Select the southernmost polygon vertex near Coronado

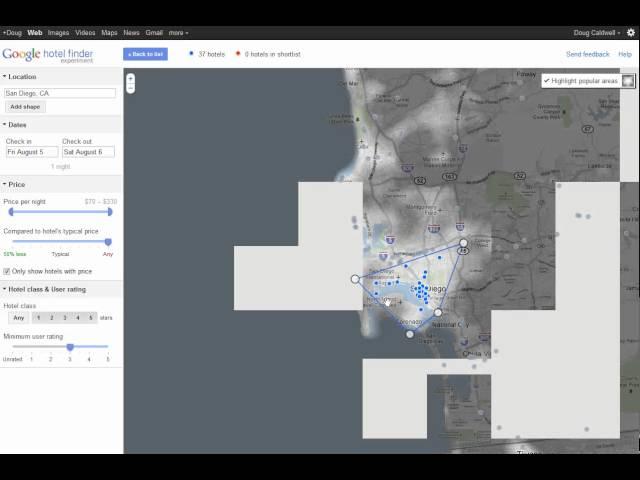tap(410, 334)
